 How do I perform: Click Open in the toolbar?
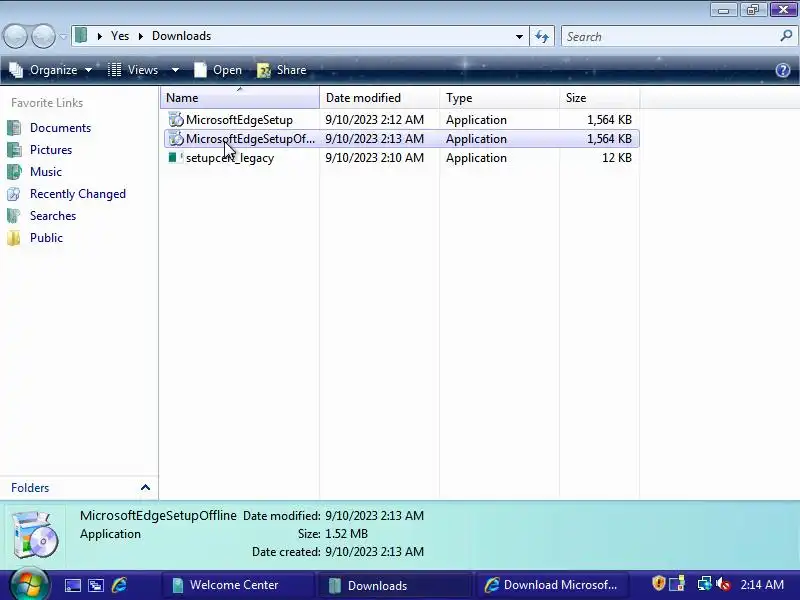coord(218,70)
